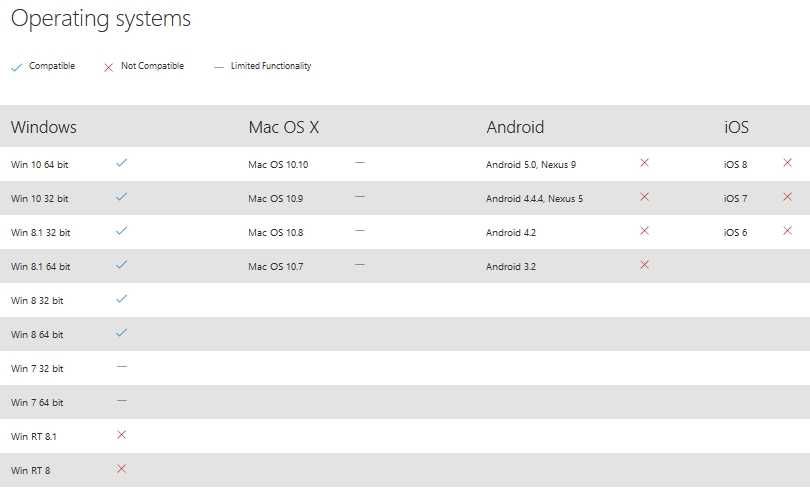Image resolution: width=810 pixels, height=499 pixels.
Task: Click the Operating systems page title
Action: coord(101,19)
